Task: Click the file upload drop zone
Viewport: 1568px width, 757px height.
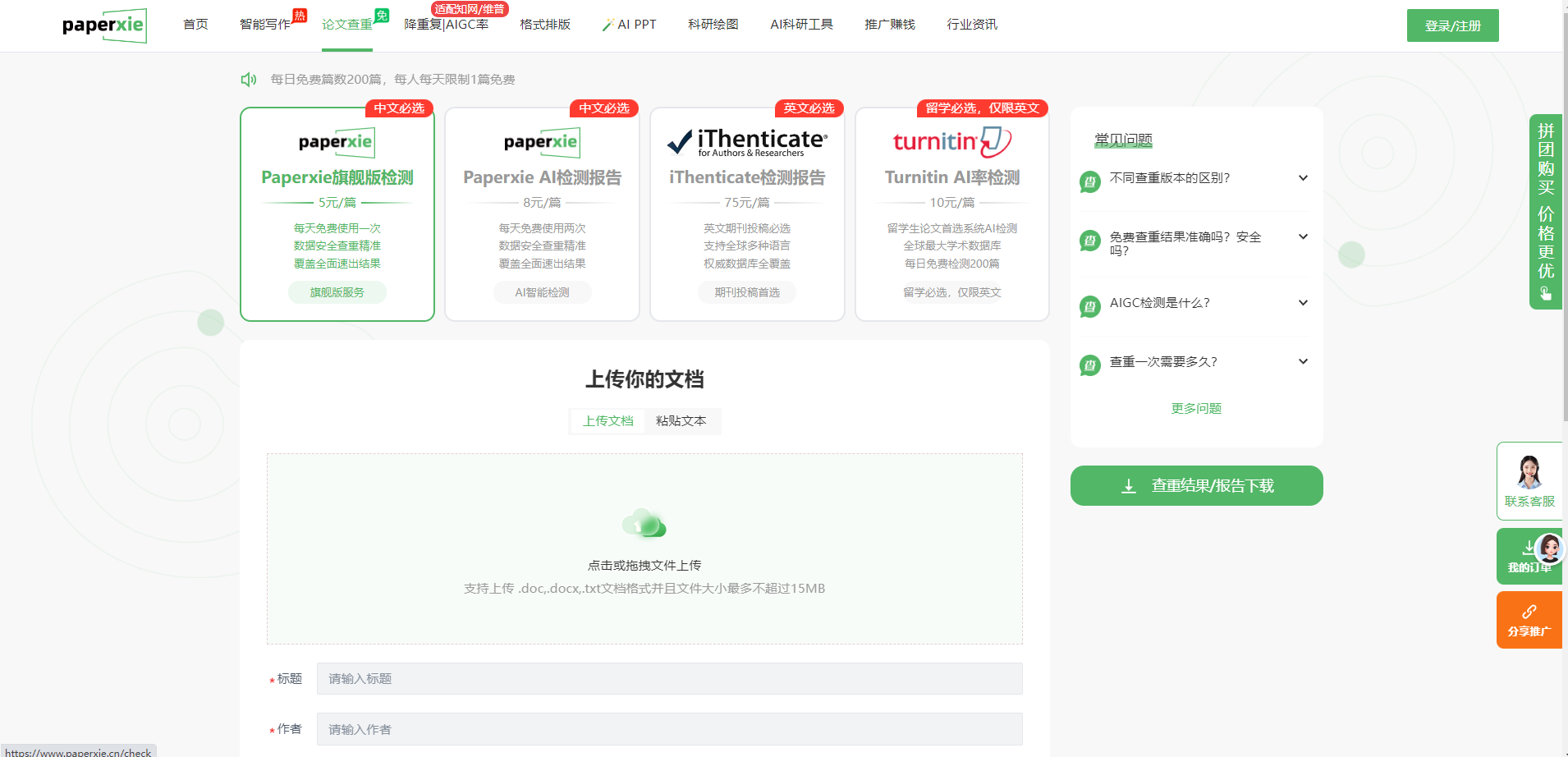Action: (644, 549)
